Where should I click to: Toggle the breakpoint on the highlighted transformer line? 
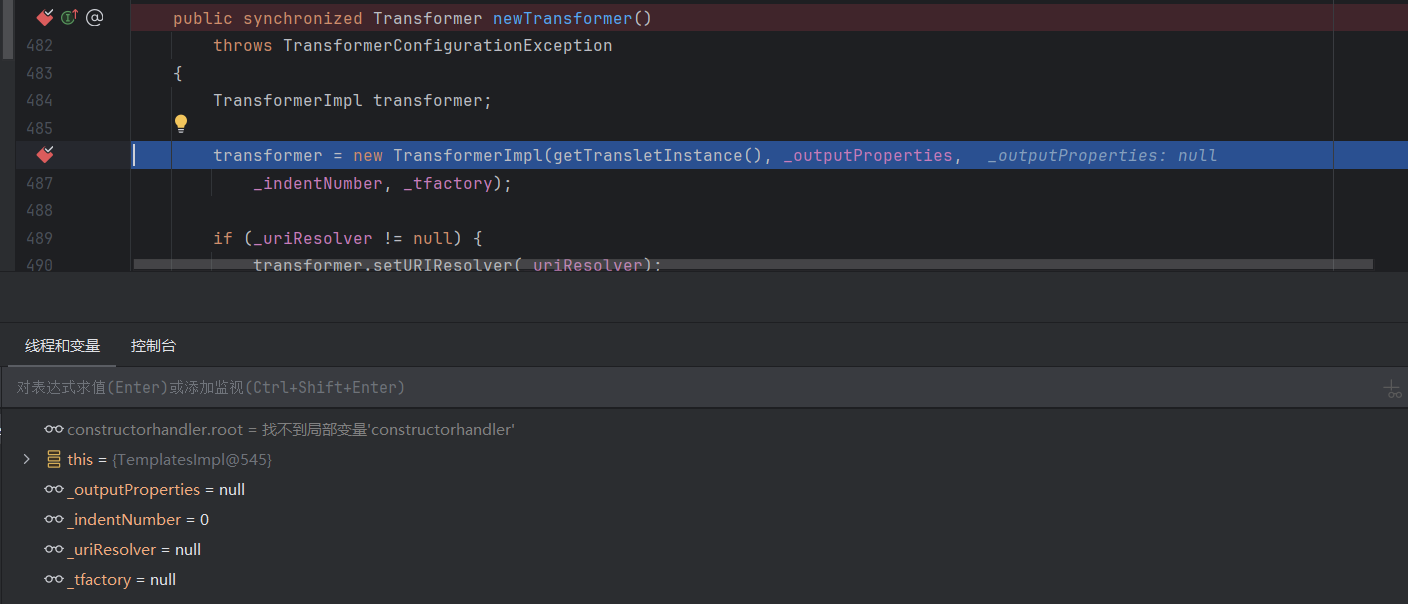coord(45,155)
